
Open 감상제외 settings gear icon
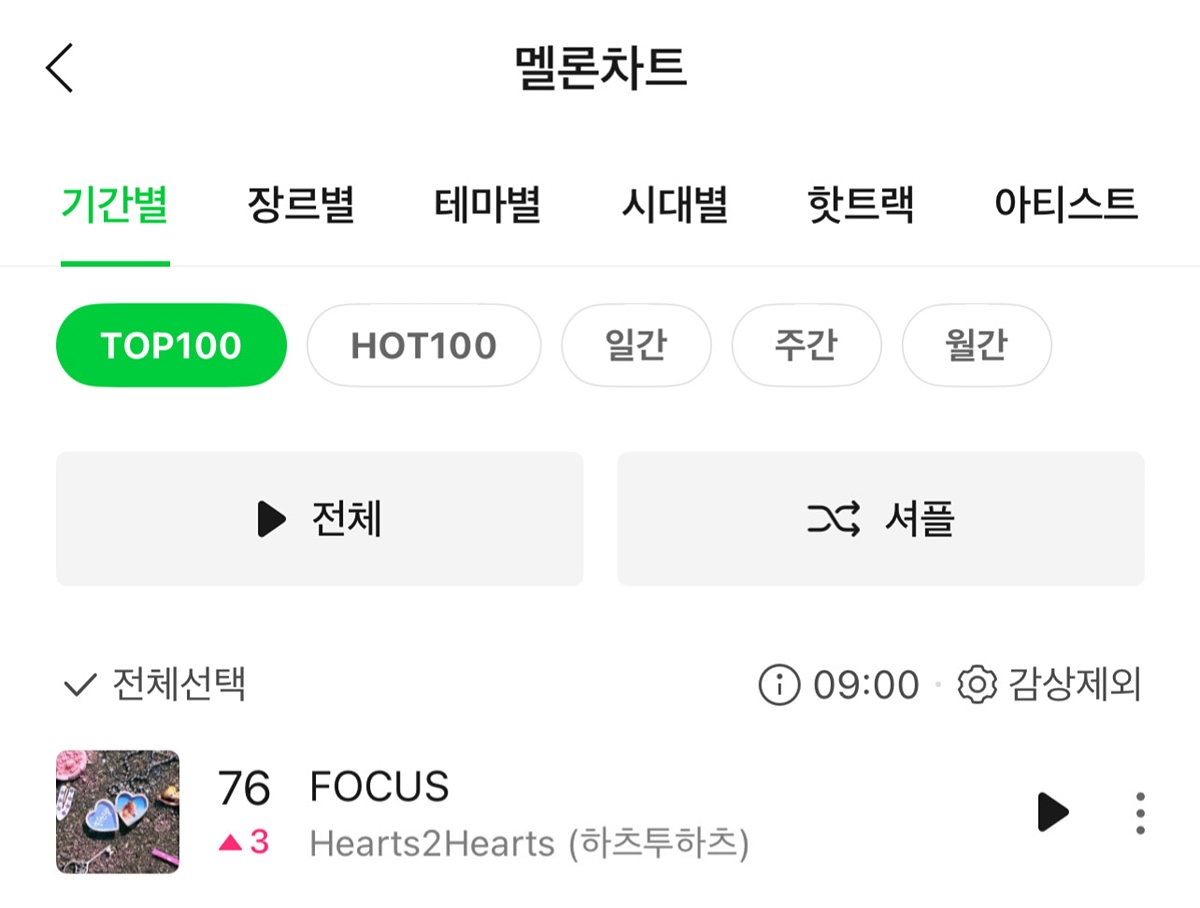pos(977,685)
